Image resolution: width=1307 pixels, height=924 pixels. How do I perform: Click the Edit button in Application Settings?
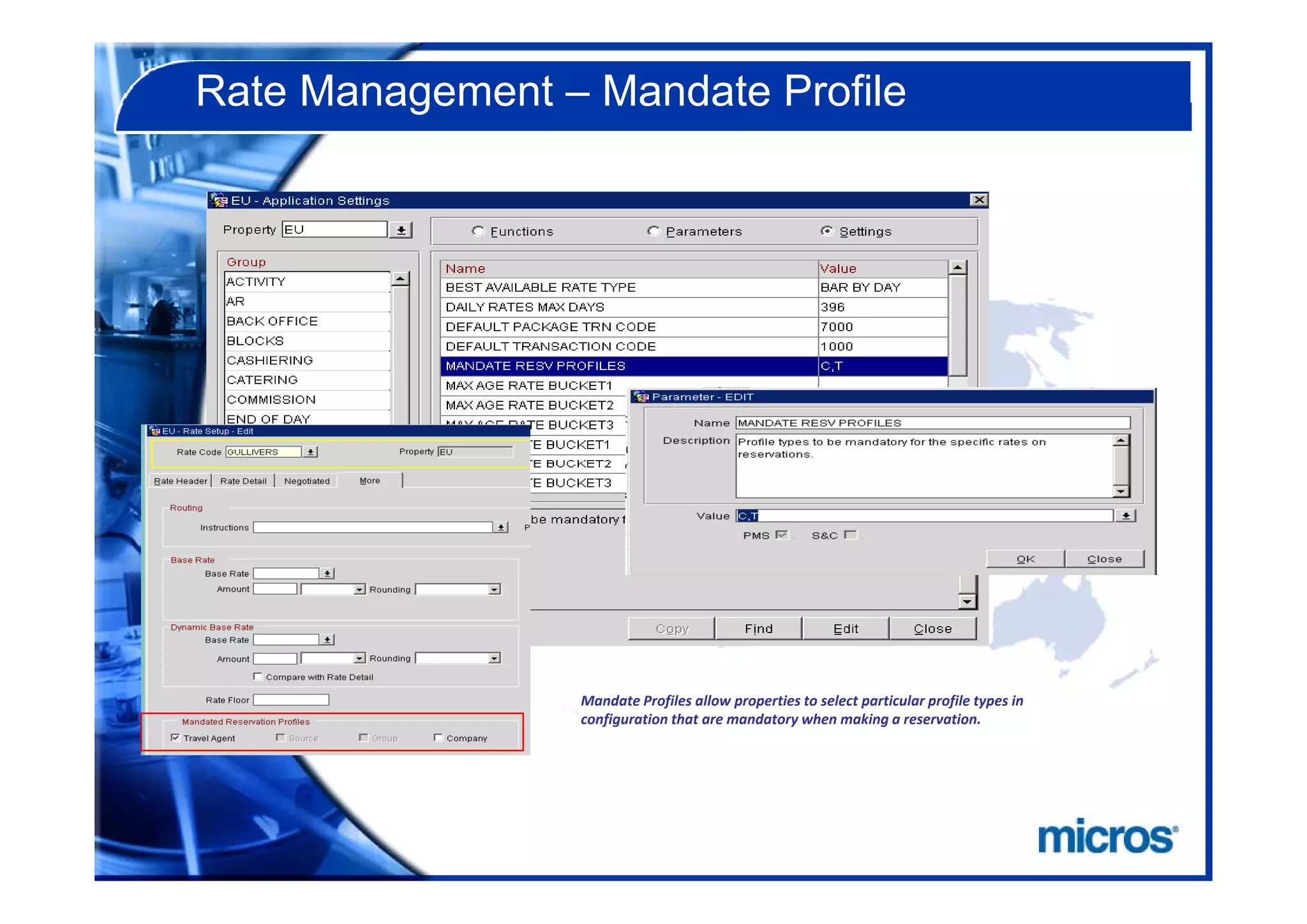coord(846,629)
